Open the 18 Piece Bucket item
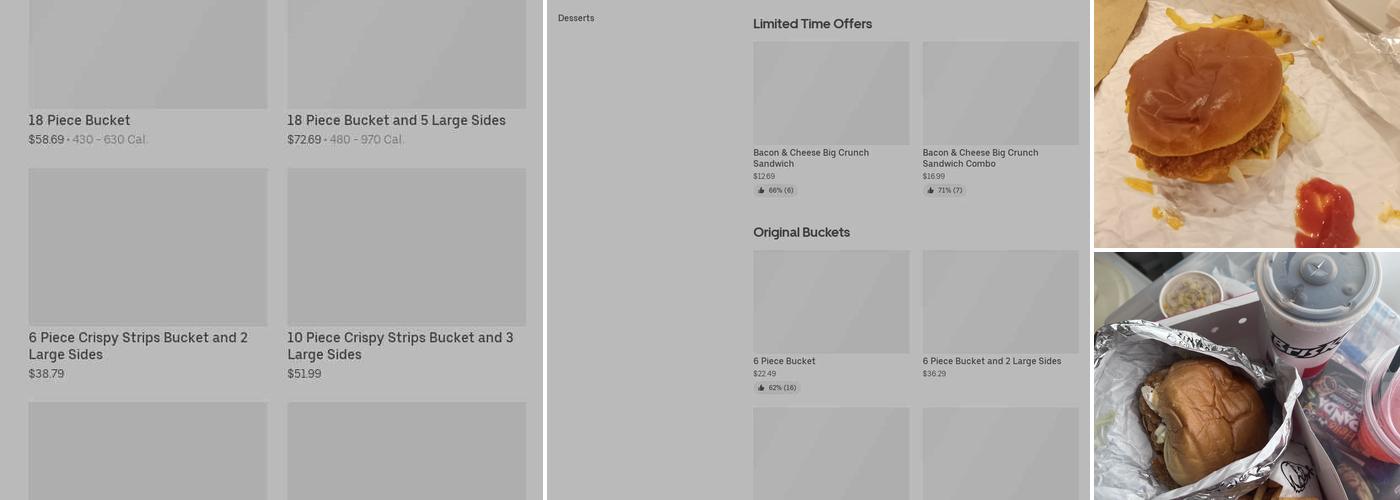1400x500 pixels. point(79,120)
